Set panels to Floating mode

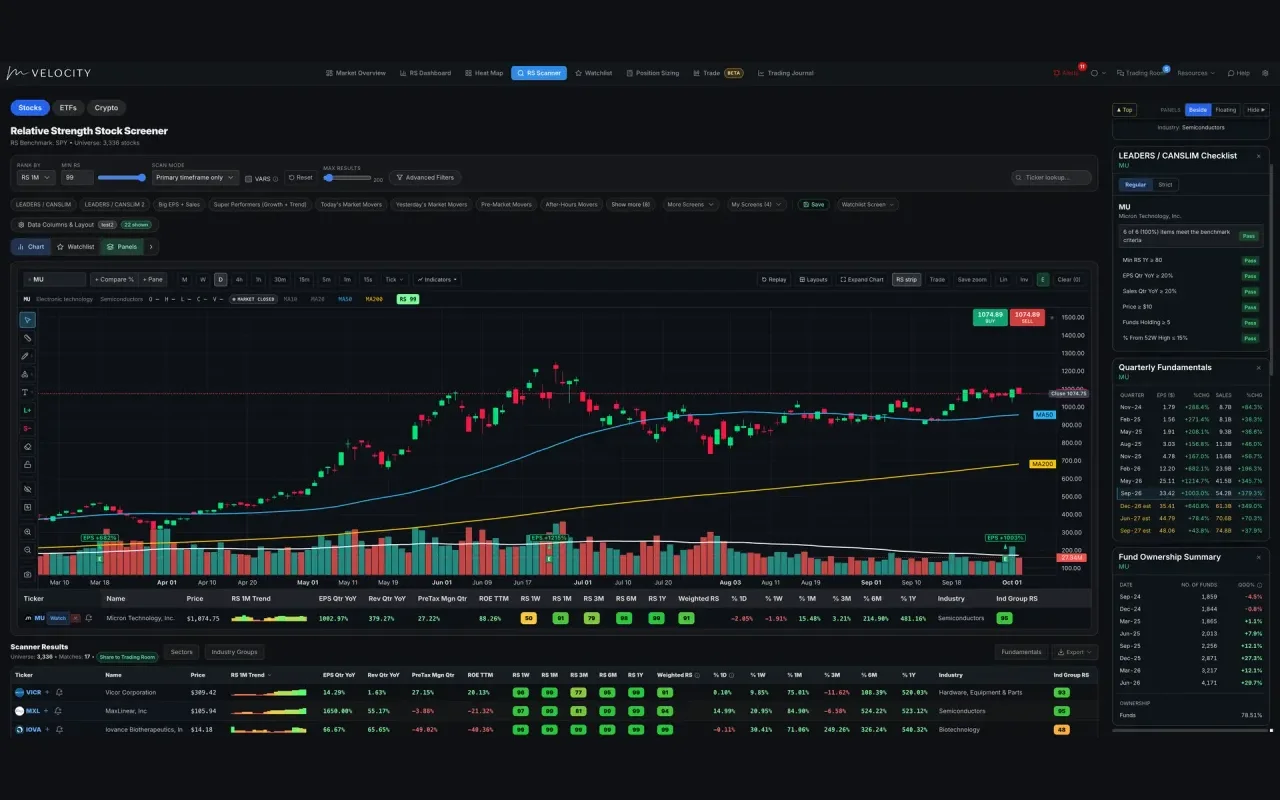pyautogui.click(x=1226, y=110)
